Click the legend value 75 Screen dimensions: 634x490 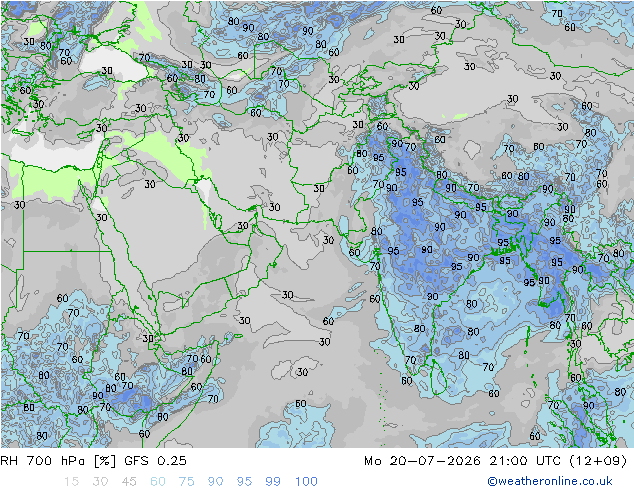[x=186, y=482]
